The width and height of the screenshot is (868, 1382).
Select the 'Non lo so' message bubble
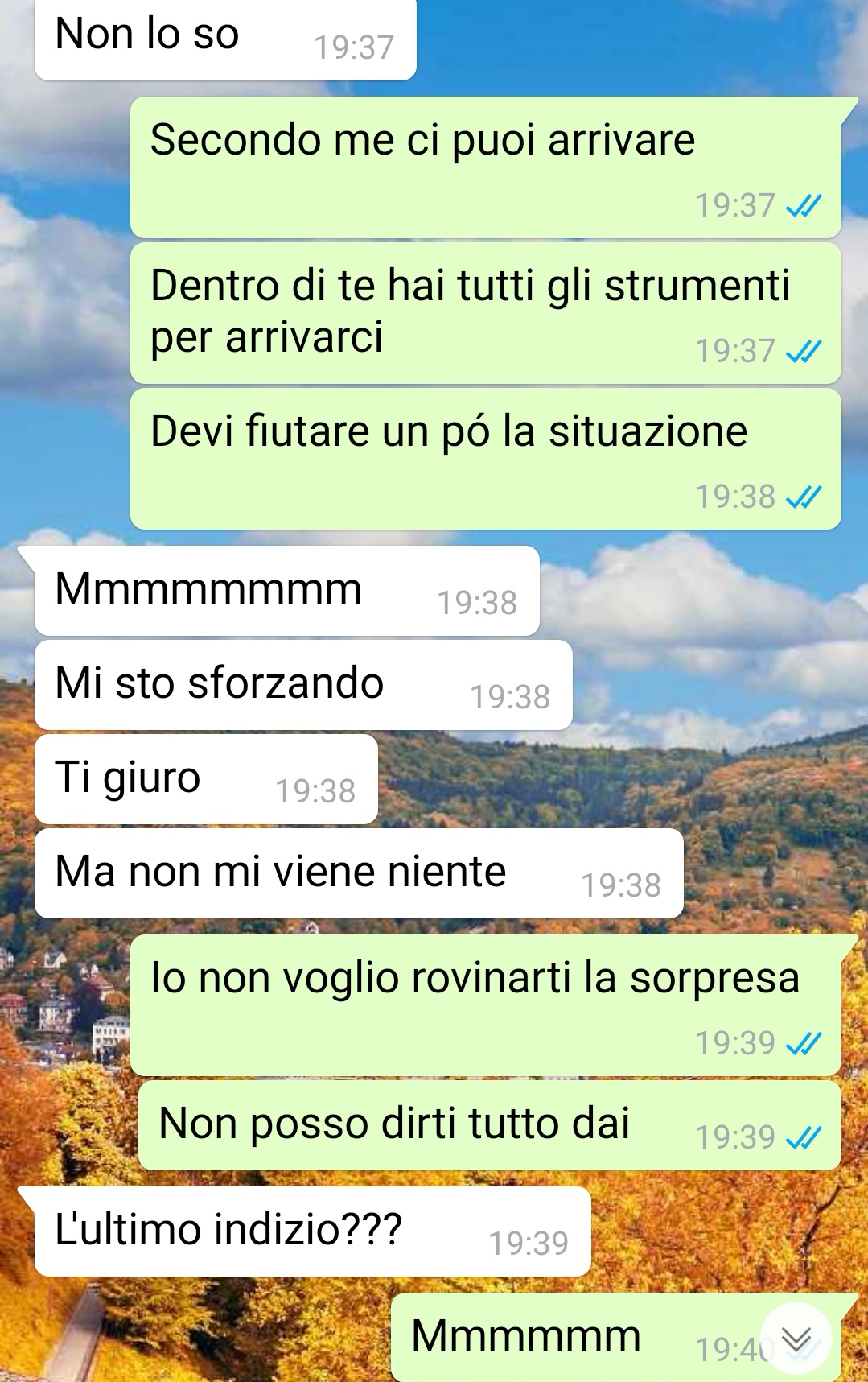[x=225, y=39]
